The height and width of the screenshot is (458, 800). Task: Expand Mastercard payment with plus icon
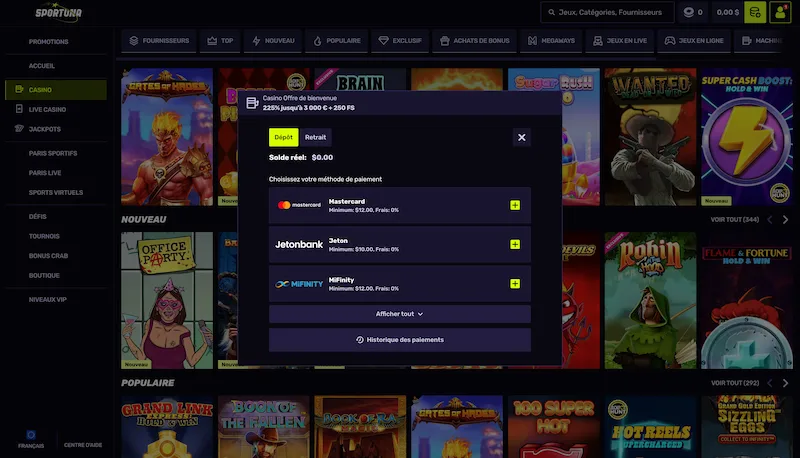pyautogui.click(x=515, y=205)
